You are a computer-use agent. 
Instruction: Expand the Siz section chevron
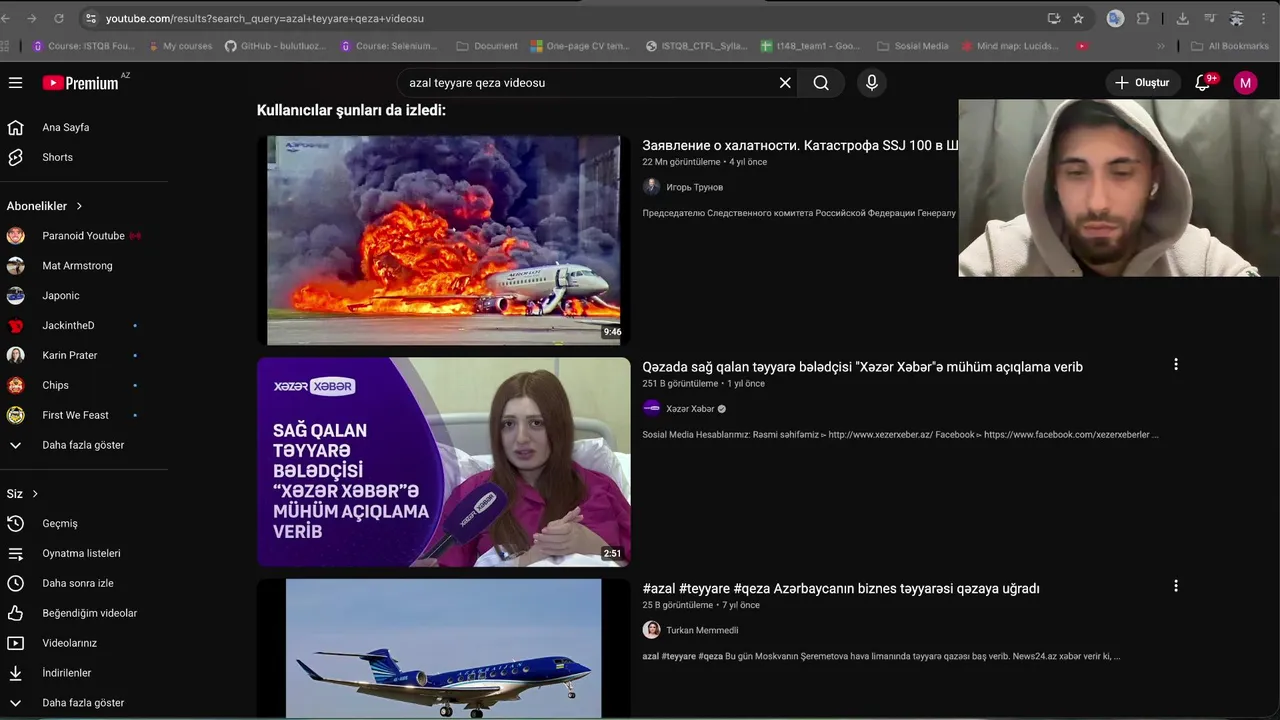click(35, 494)
